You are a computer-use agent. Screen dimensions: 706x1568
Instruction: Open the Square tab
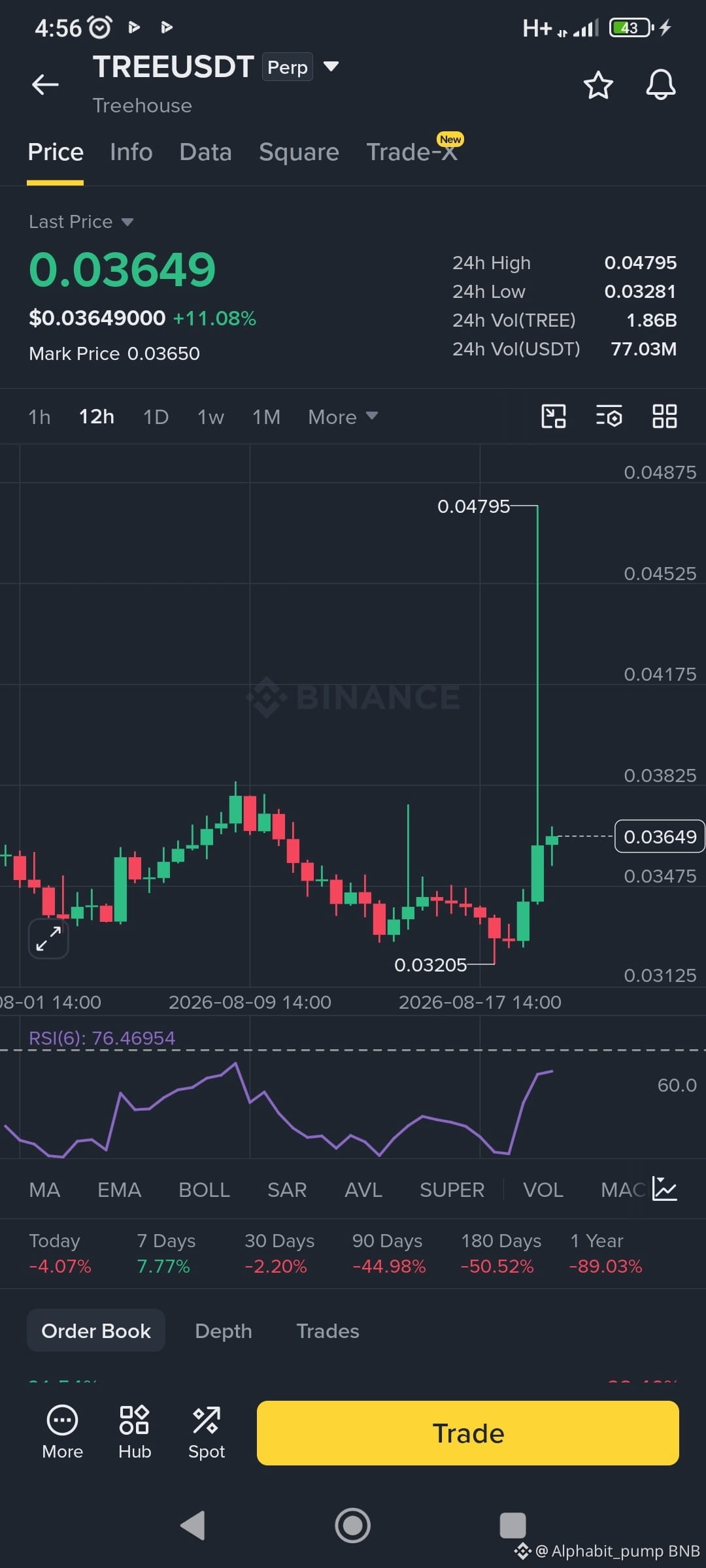click(x=299, y=152)
